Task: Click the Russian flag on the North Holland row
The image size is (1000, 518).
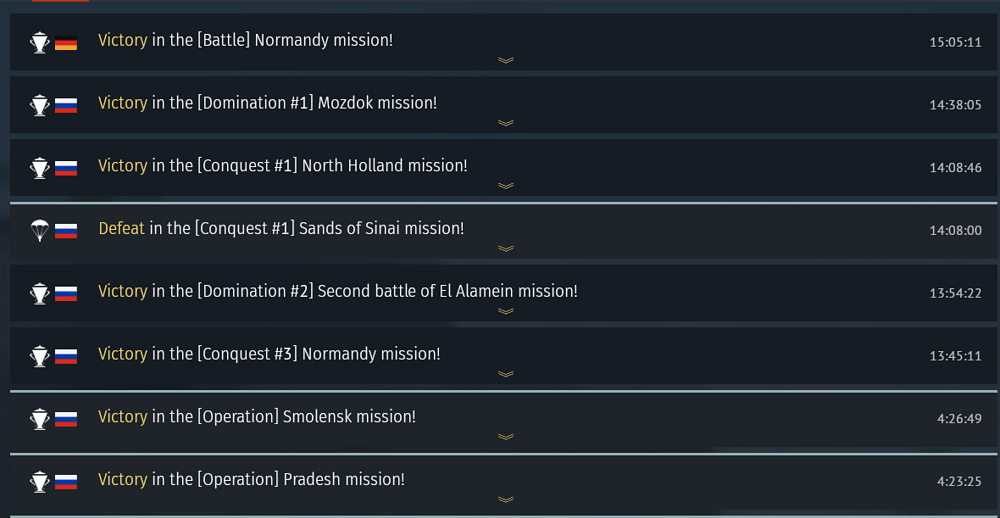Action: tap(66, 168)
